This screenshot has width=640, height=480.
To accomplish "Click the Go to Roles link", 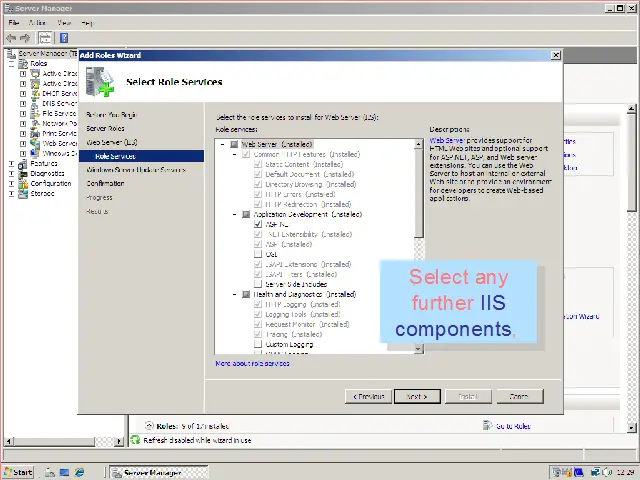I will point(513,426).
